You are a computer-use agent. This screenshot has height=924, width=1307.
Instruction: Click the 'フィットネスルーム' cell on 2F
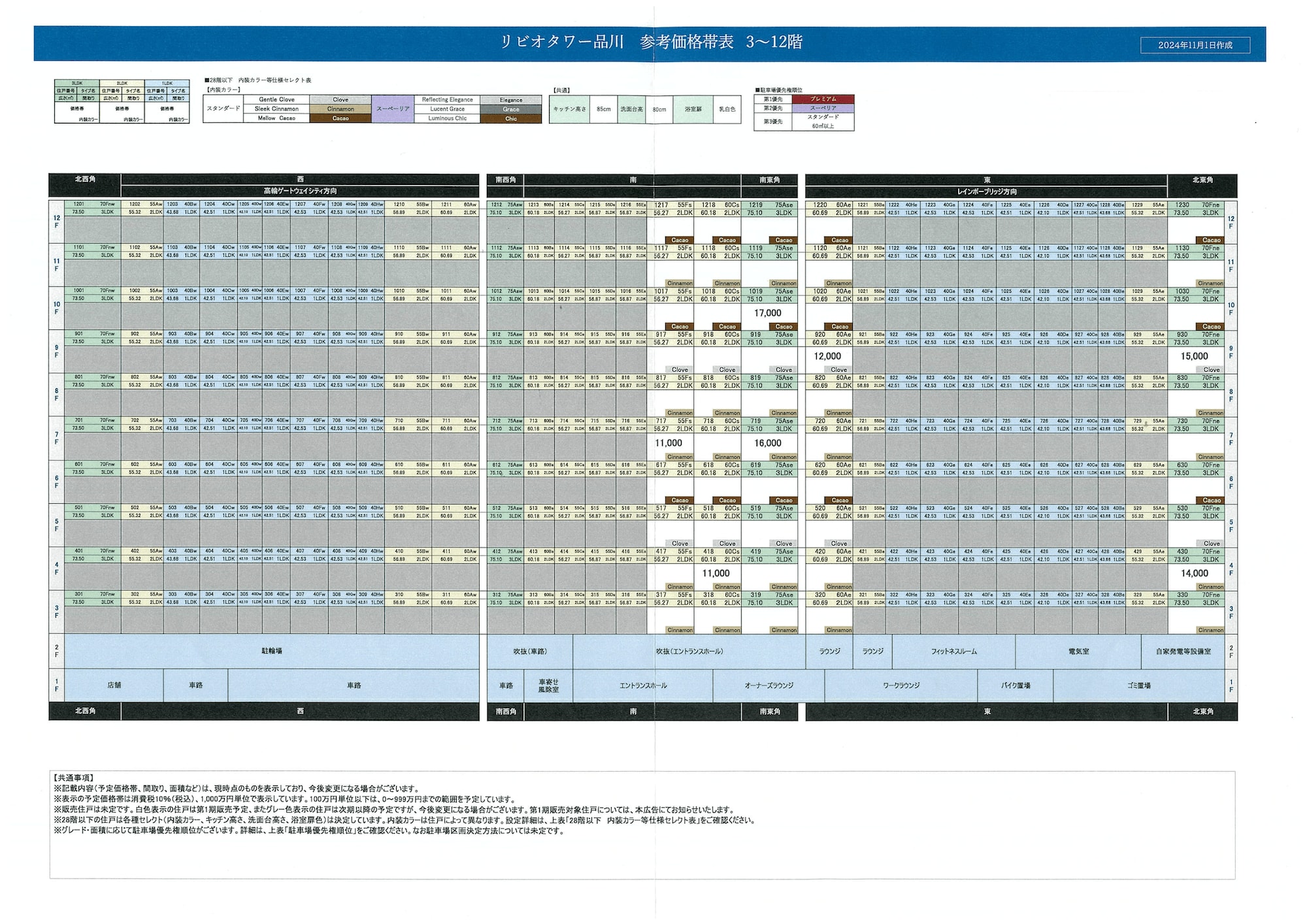click(x=953, y=652)
